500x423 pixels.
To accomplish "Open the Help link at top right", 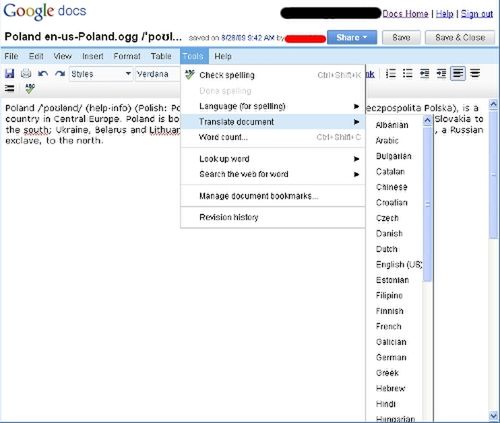I will click(x=445, y=14).
